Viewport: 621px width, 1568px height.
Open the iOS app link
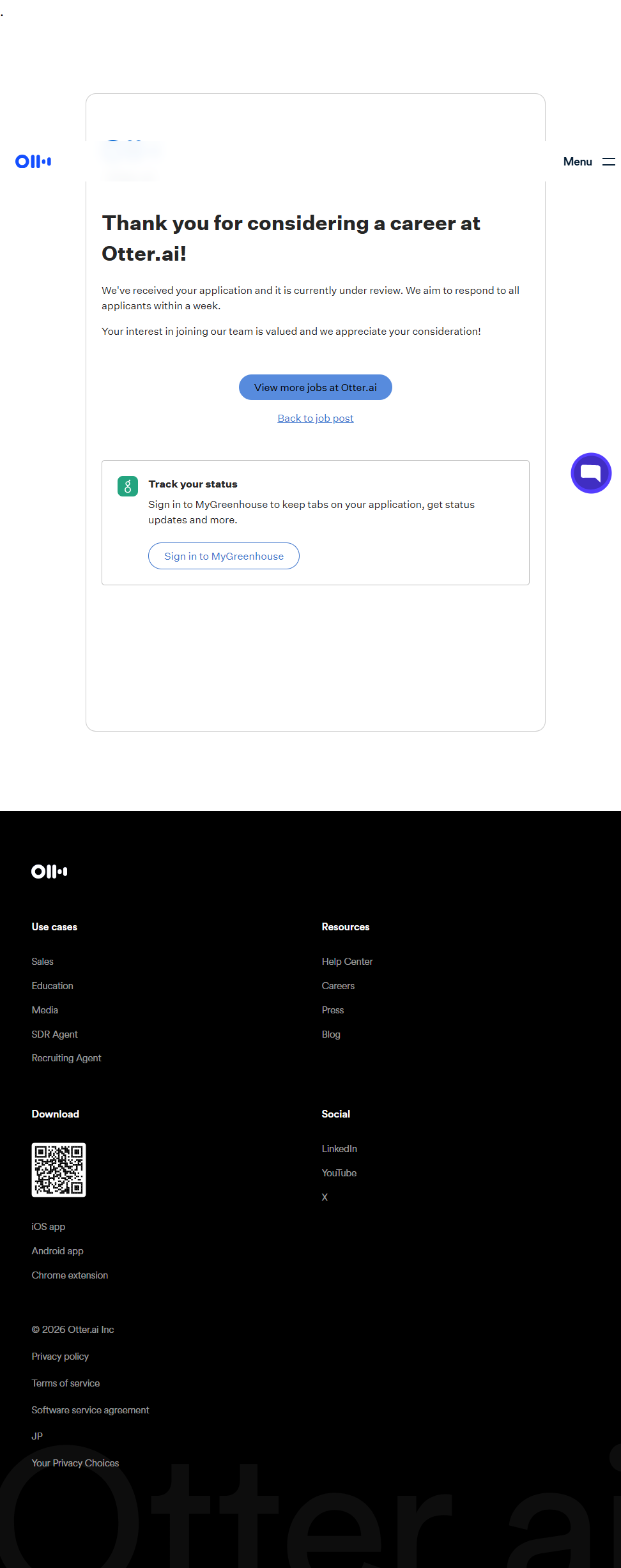pos(49,1227)
